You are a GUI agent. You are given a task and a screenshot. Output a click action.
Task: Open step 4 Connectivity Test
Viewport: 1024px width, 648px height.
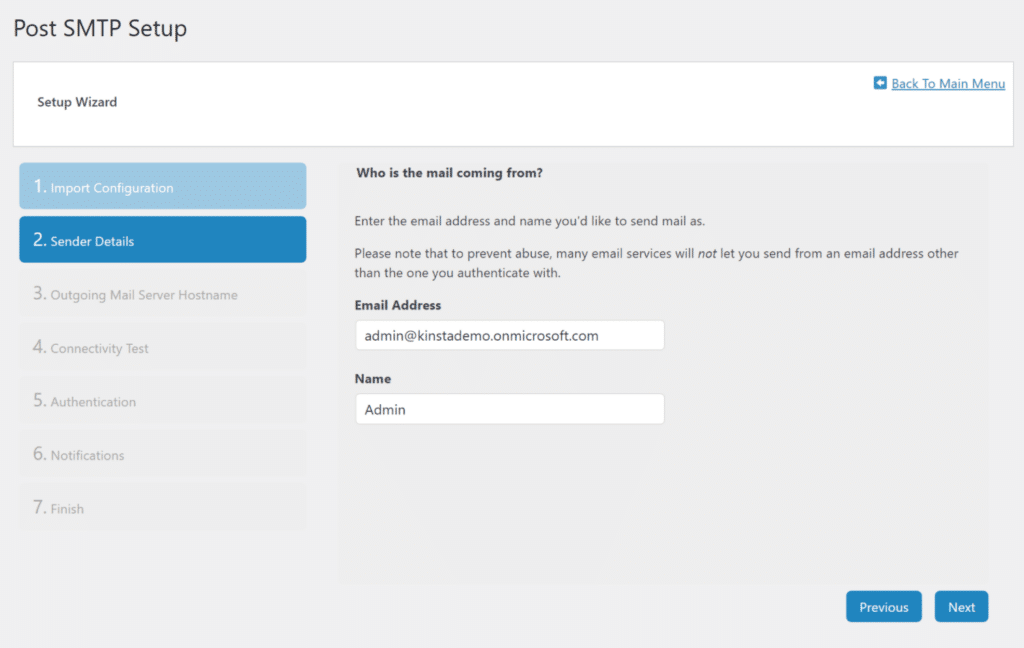(162, 347)
